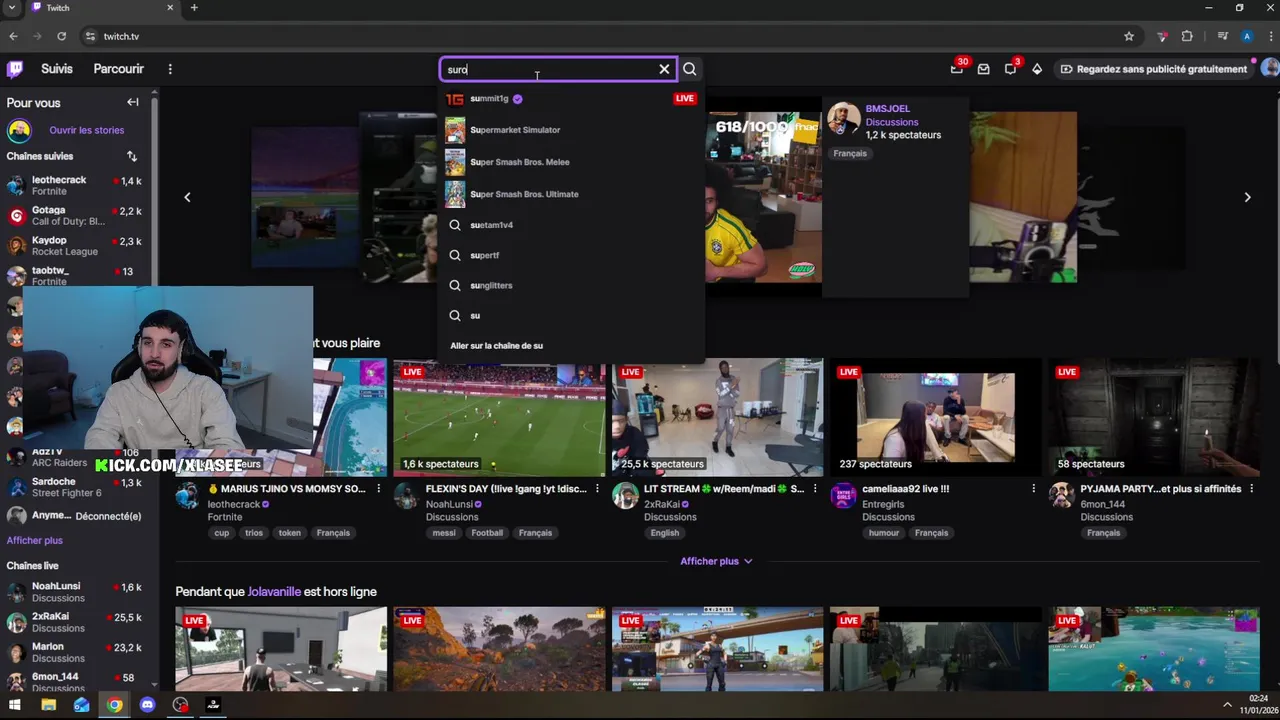Expand Afficher plus in followed channels
Screen dimensions: 1280x720
(x=35, y=540)
